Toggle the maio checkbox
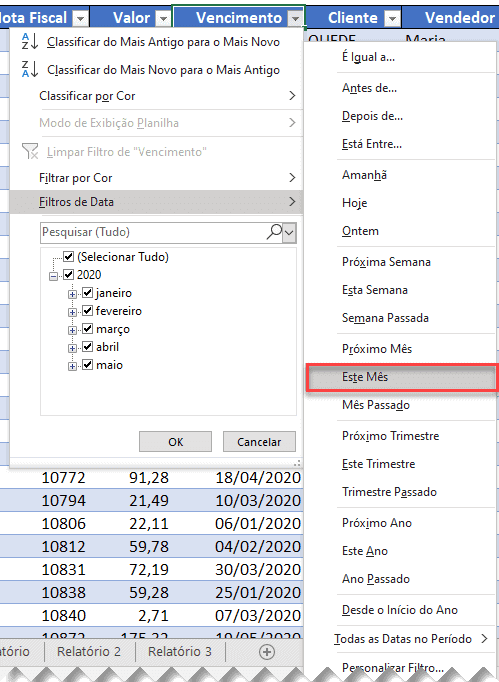499x682 pixels. coord(87,364)
